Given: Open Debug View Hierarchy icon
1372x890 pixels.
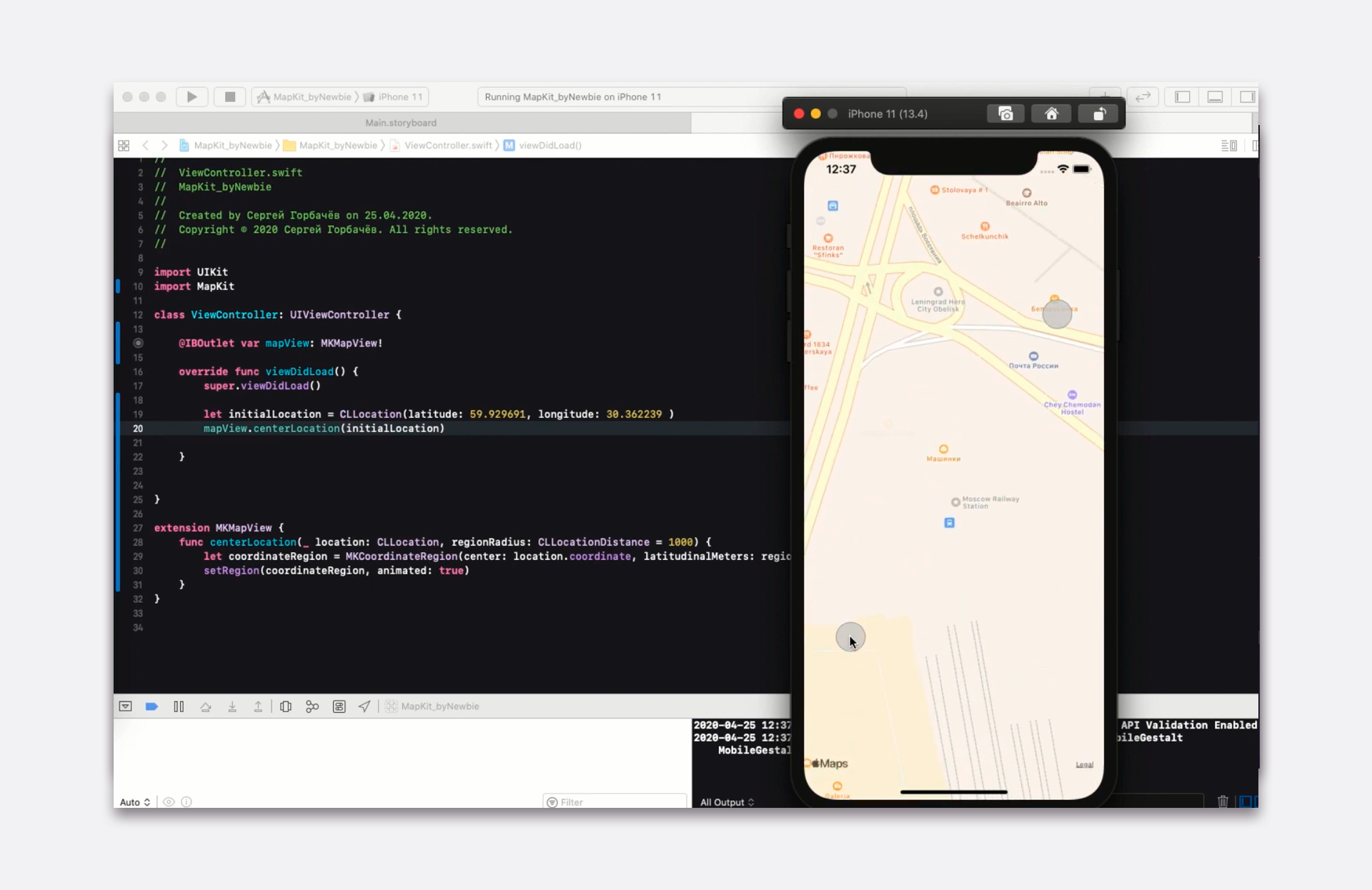Looking at the screenshot, I should pyautogui.click(x=286, y=706).
